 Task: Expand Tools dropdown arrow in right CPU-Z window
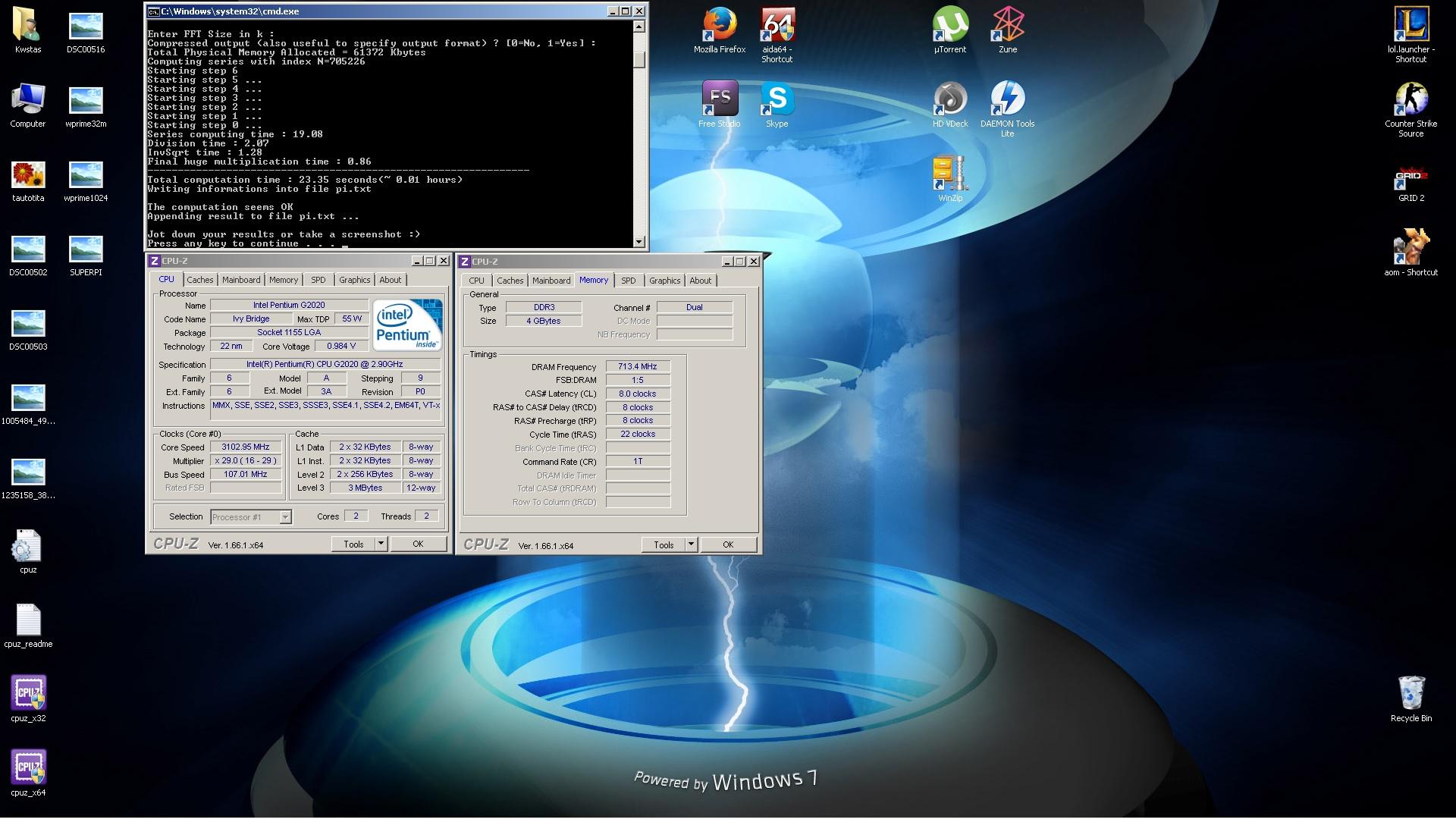point(691,544)
